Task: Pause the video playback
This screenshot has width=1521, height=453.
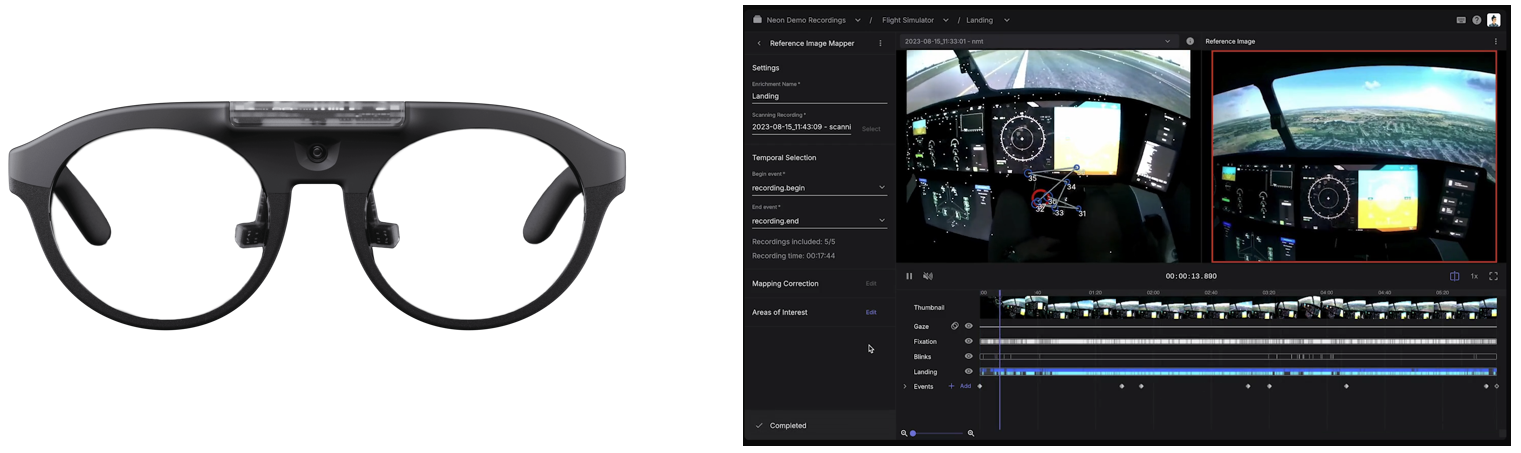Action: point(909,276)
